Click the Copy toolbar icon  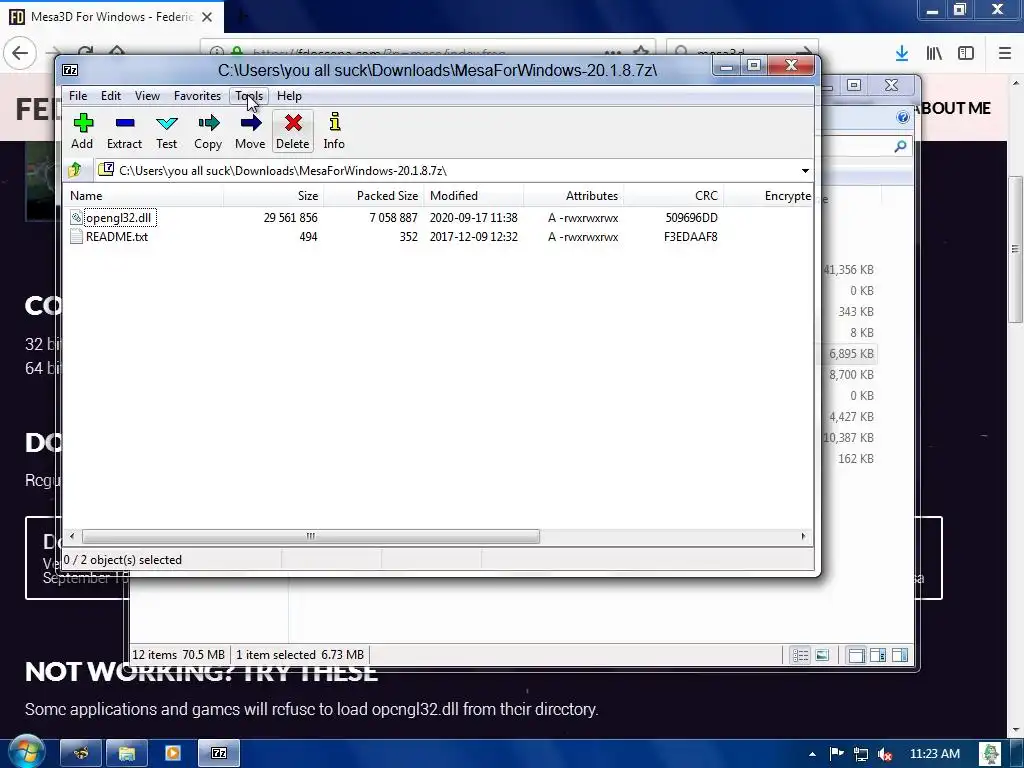pos(208,131)
